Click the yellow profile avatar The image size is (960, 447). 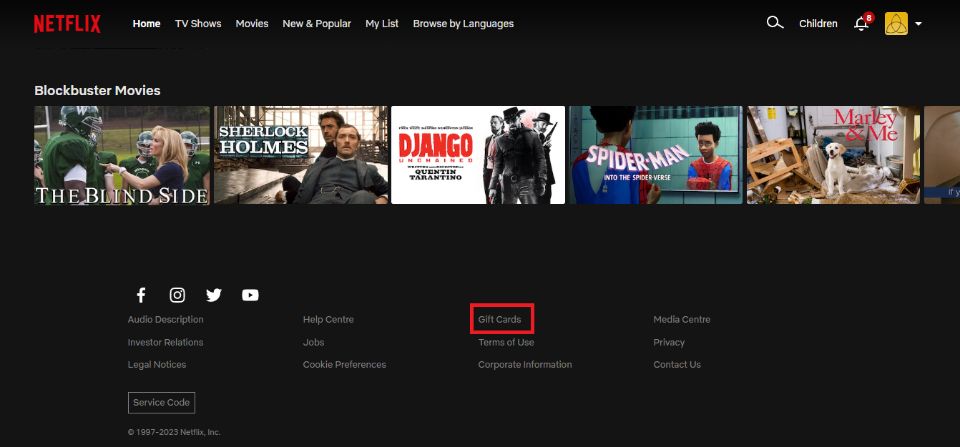pyautogui.click(x=896, y=23)
